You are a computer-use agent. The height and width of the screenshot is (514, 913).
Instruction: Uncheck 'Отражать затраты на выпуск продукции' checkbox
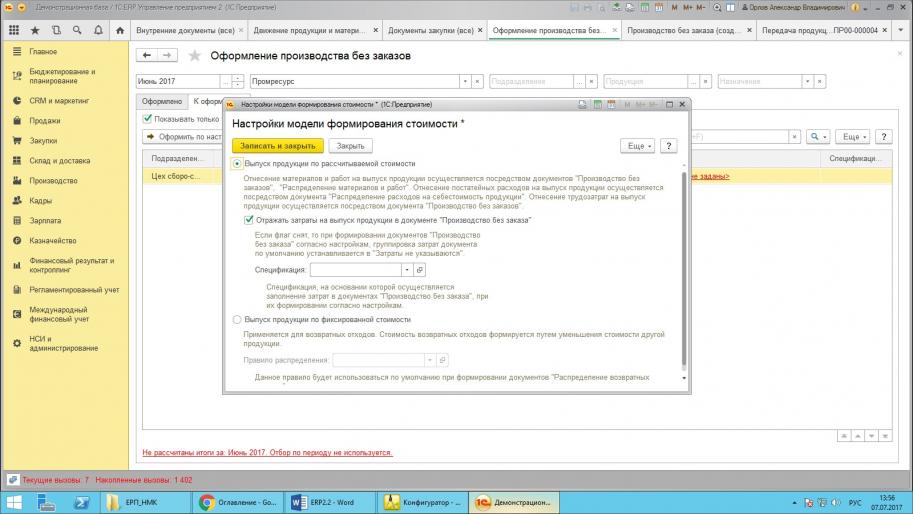coord(250,219)
